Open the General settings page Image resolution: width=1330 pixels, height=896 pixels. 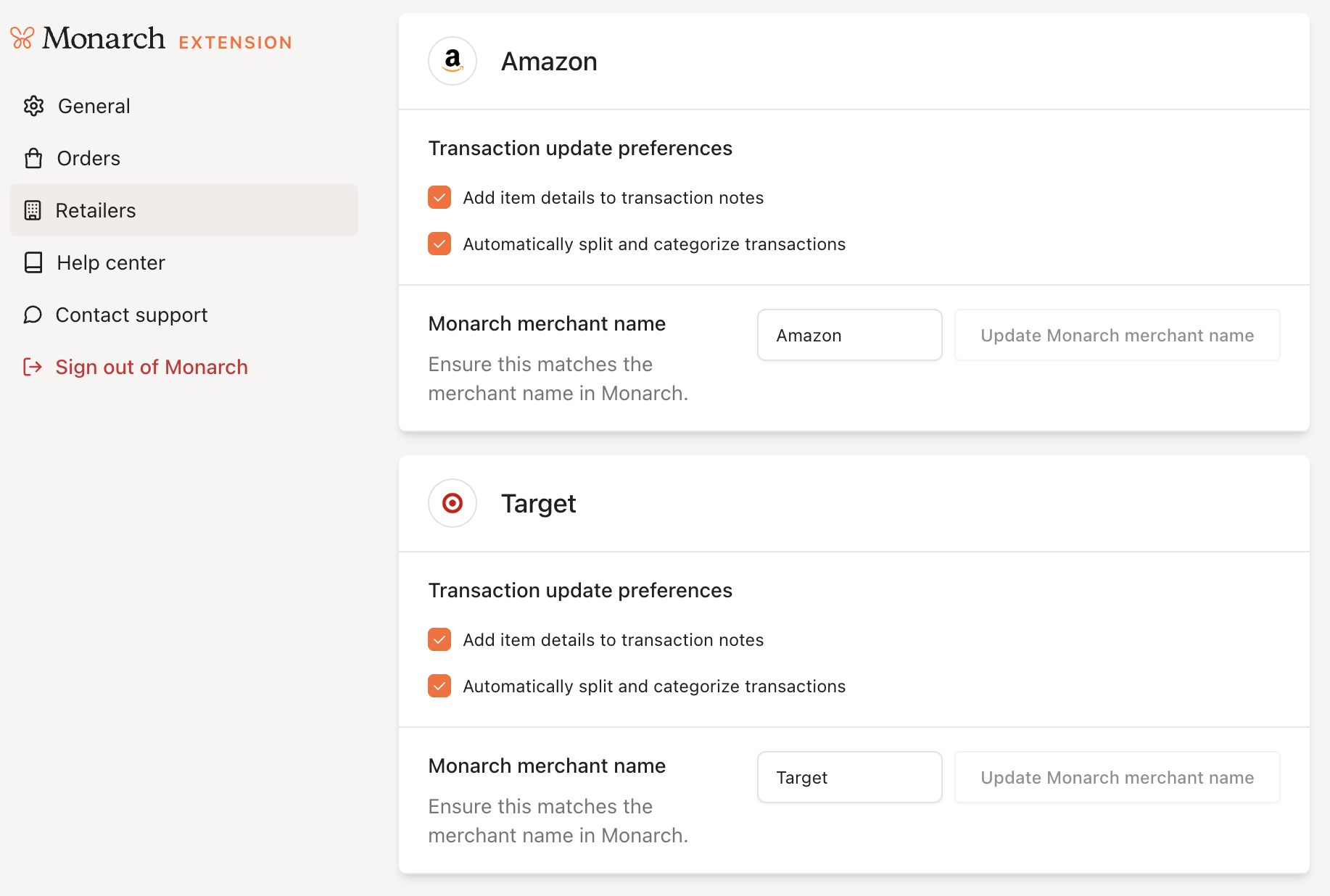click(x=94, y=106)
